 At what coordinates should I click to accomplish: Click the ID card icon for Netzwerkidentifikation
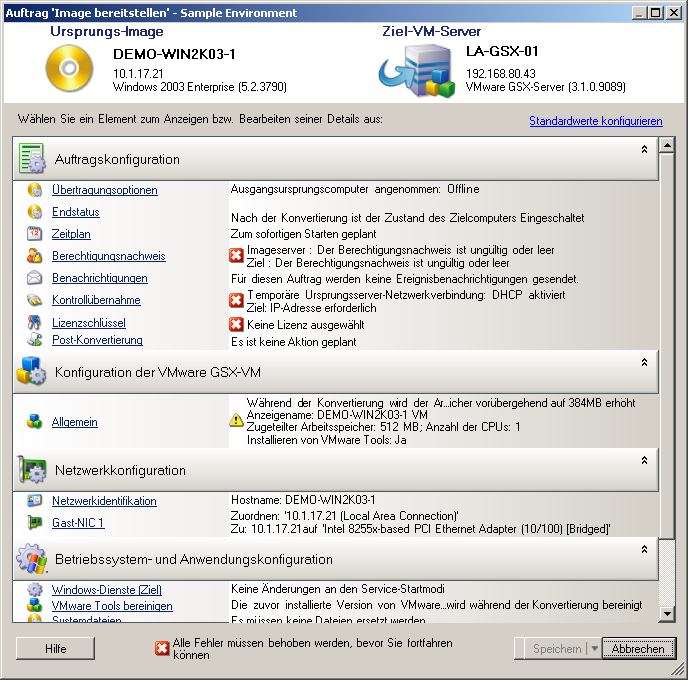35,500
